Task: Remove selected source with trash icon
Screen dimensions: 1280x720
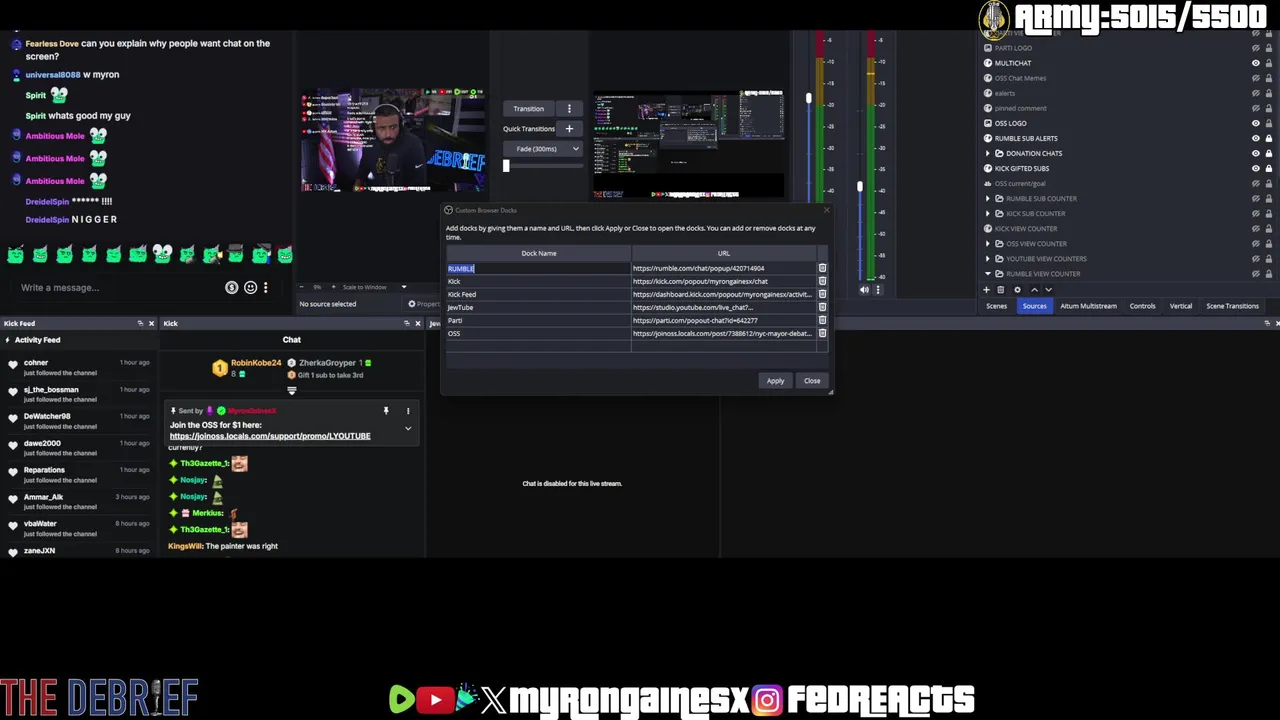Action: click(x=1002, y=290)
